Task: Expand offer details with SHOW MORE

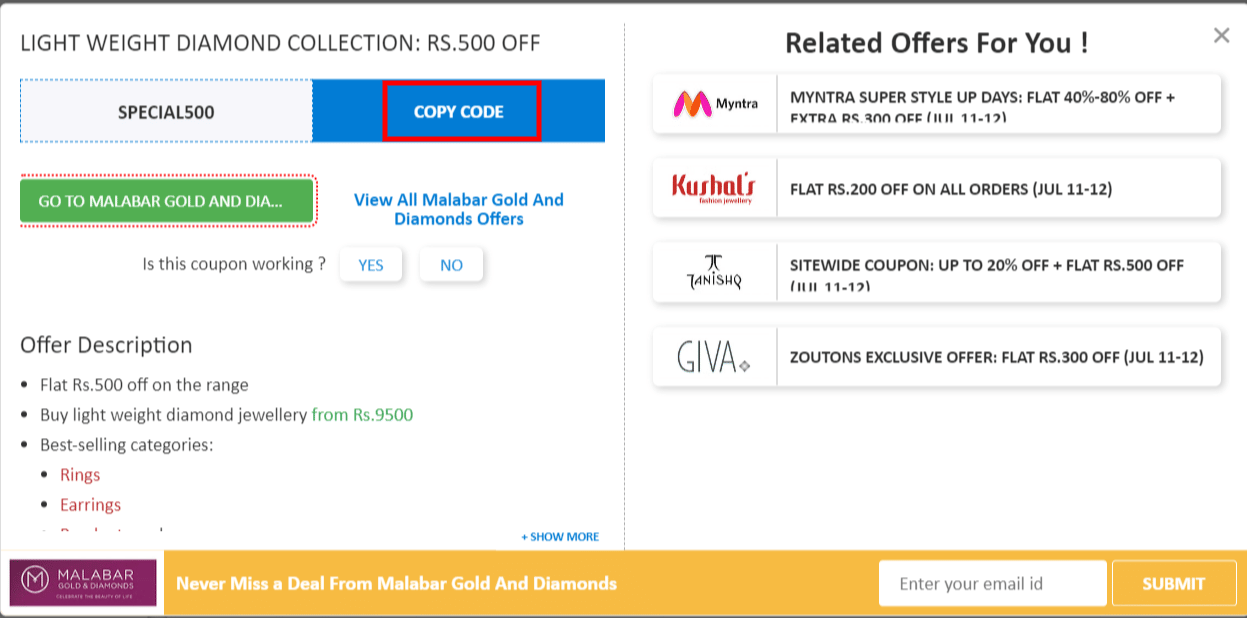Action: coord(558,536)
